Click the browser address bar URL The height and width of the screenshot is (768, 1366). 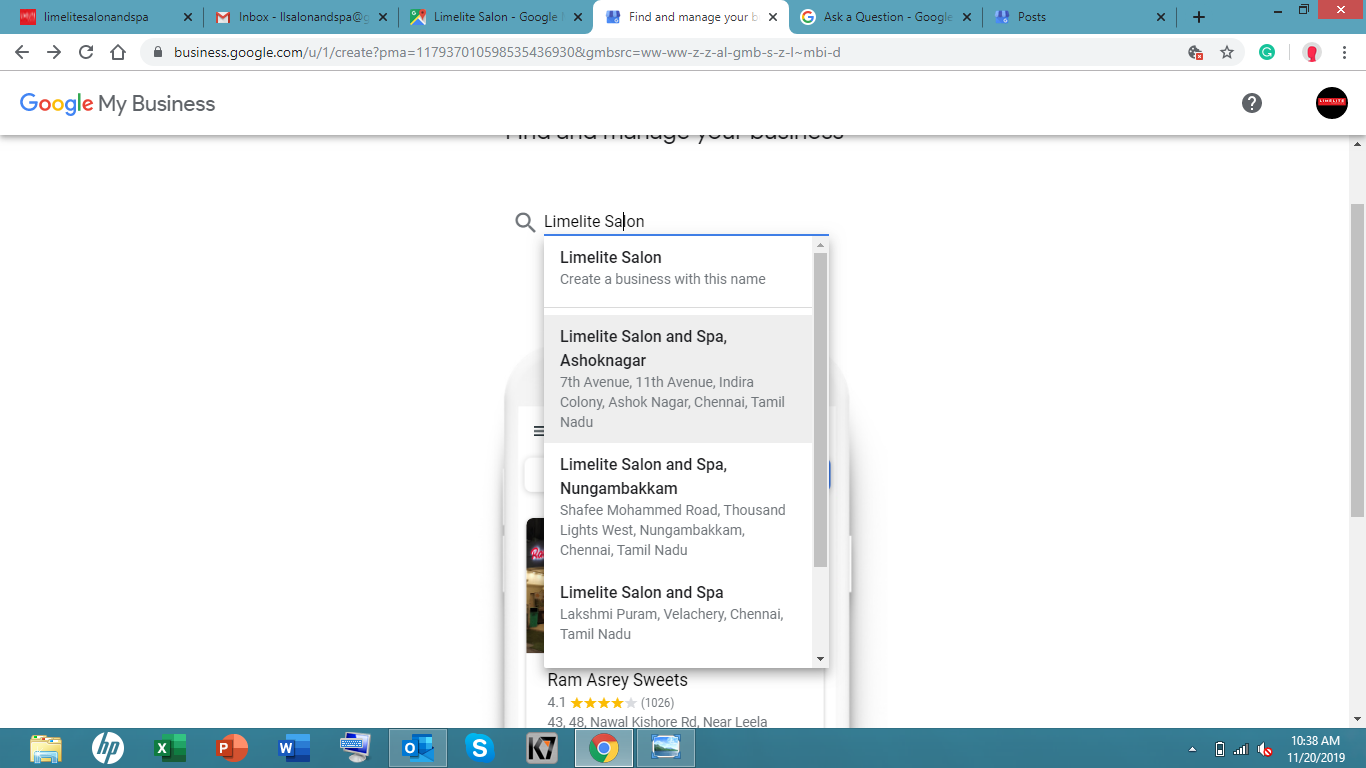(x=507, y=52)
